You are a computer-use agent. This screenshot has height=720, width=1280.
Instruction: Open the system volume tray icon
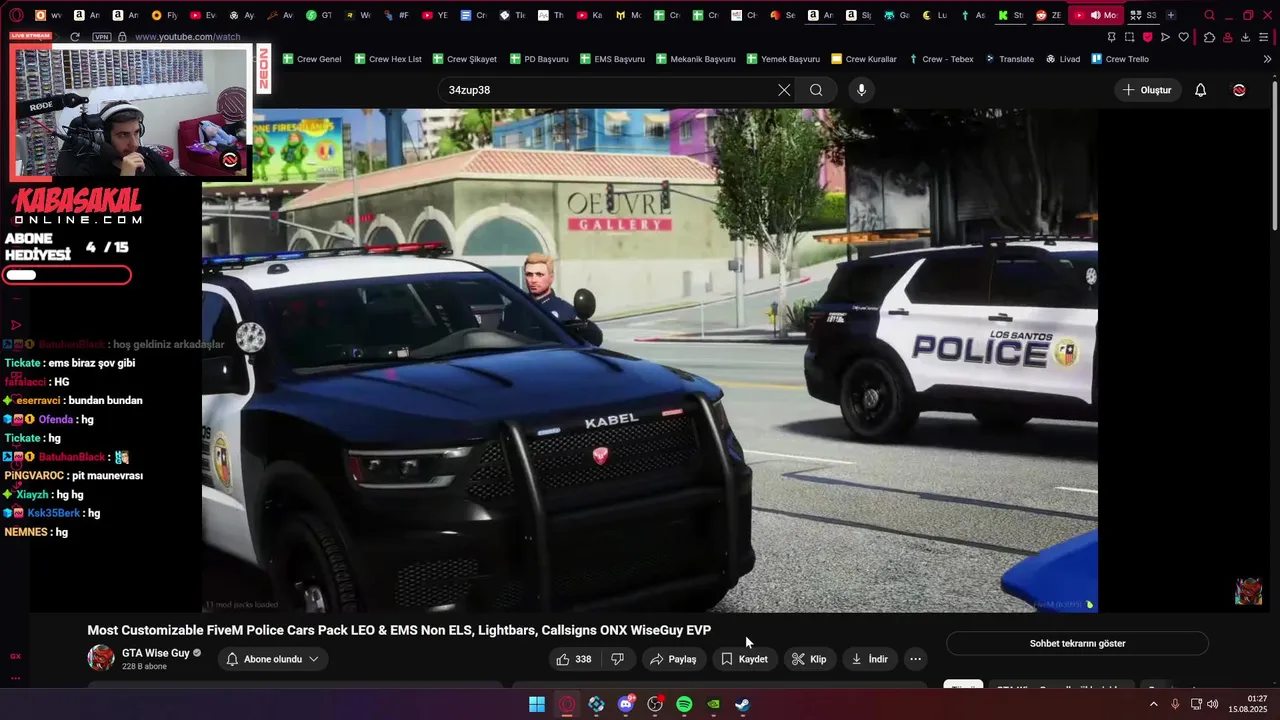coord(1212,704)
